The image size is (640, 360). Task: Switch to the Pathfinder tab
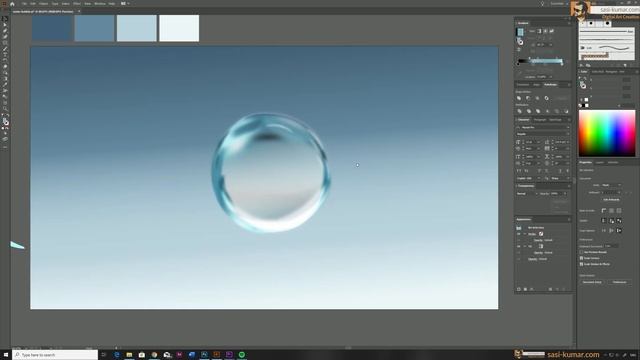550,85
